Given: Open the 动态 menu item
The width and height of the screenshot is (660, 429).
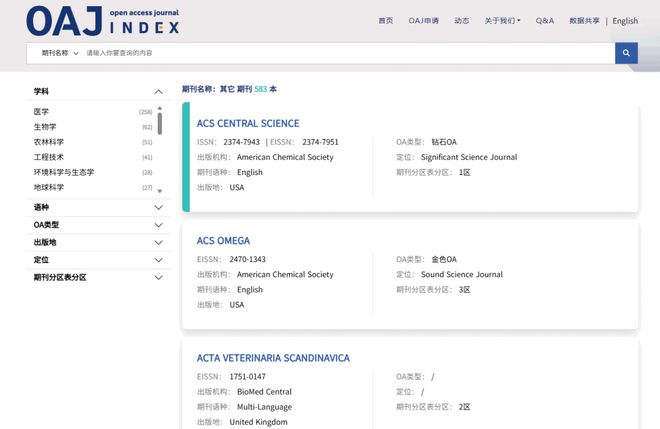Looking at the screenshot, I should (x=462, y=21).
